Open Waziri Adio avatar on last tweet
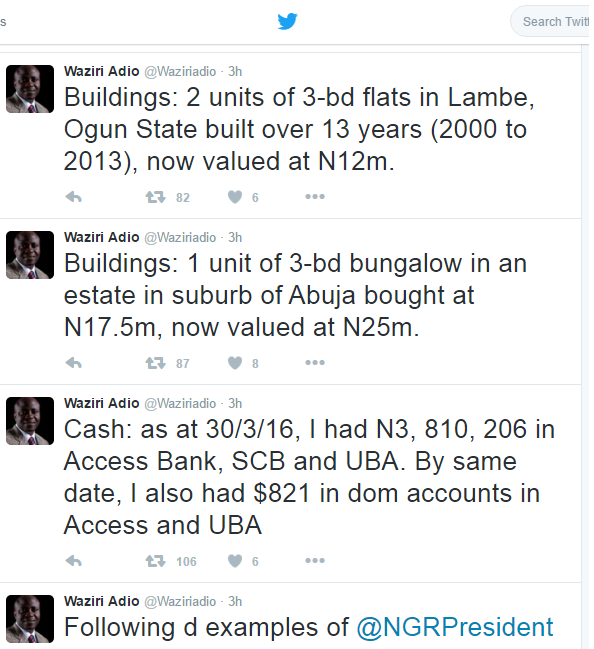 pyautogui.click(x=30, y=619)
